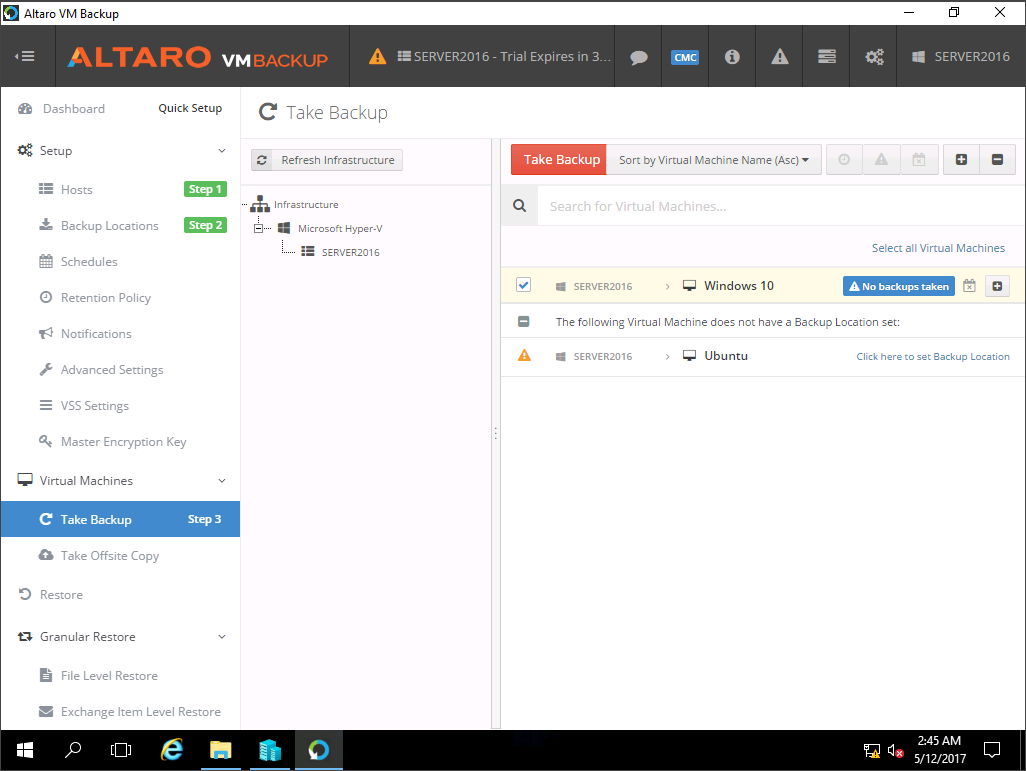Collapse all rows with minus icon

tap(998, 160)
